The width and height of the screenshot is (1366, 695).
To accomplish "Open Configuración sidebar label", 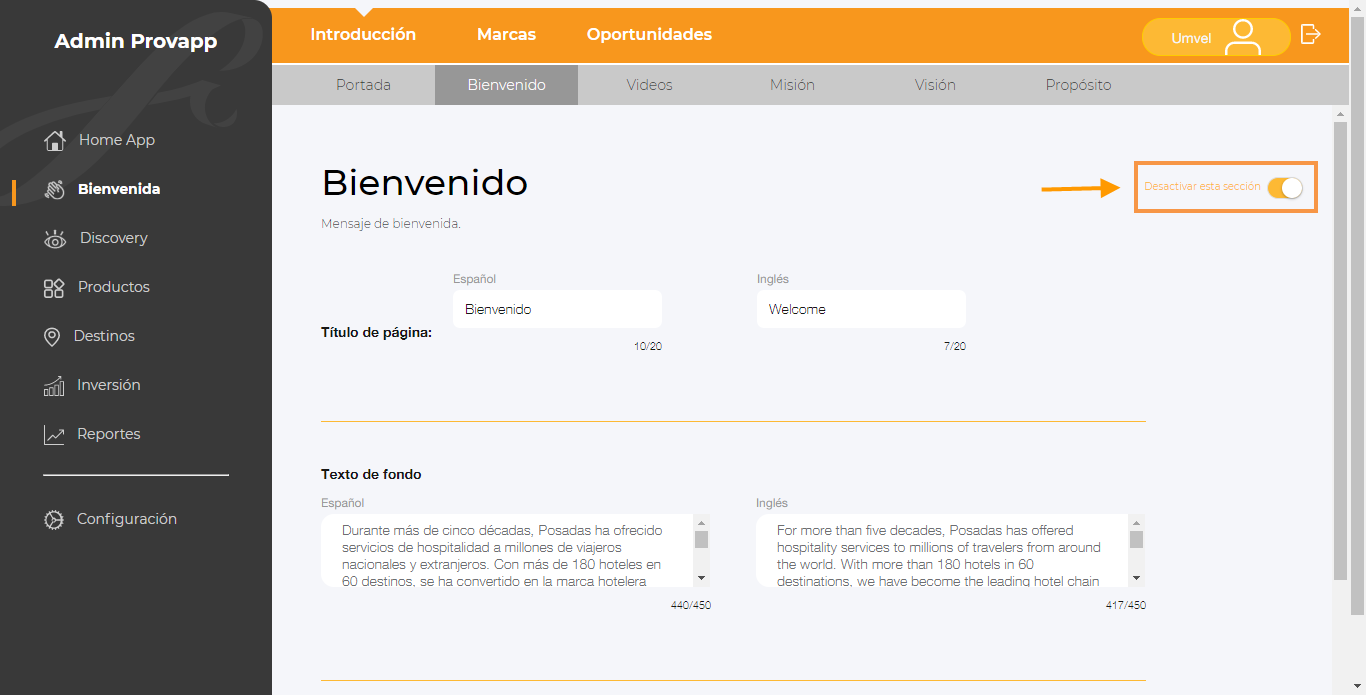I will (127, 519).
